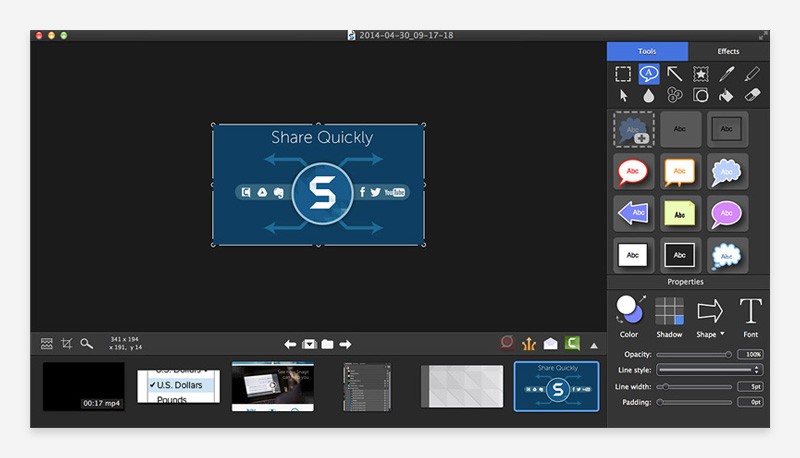Click the red record capture icon

507,342
